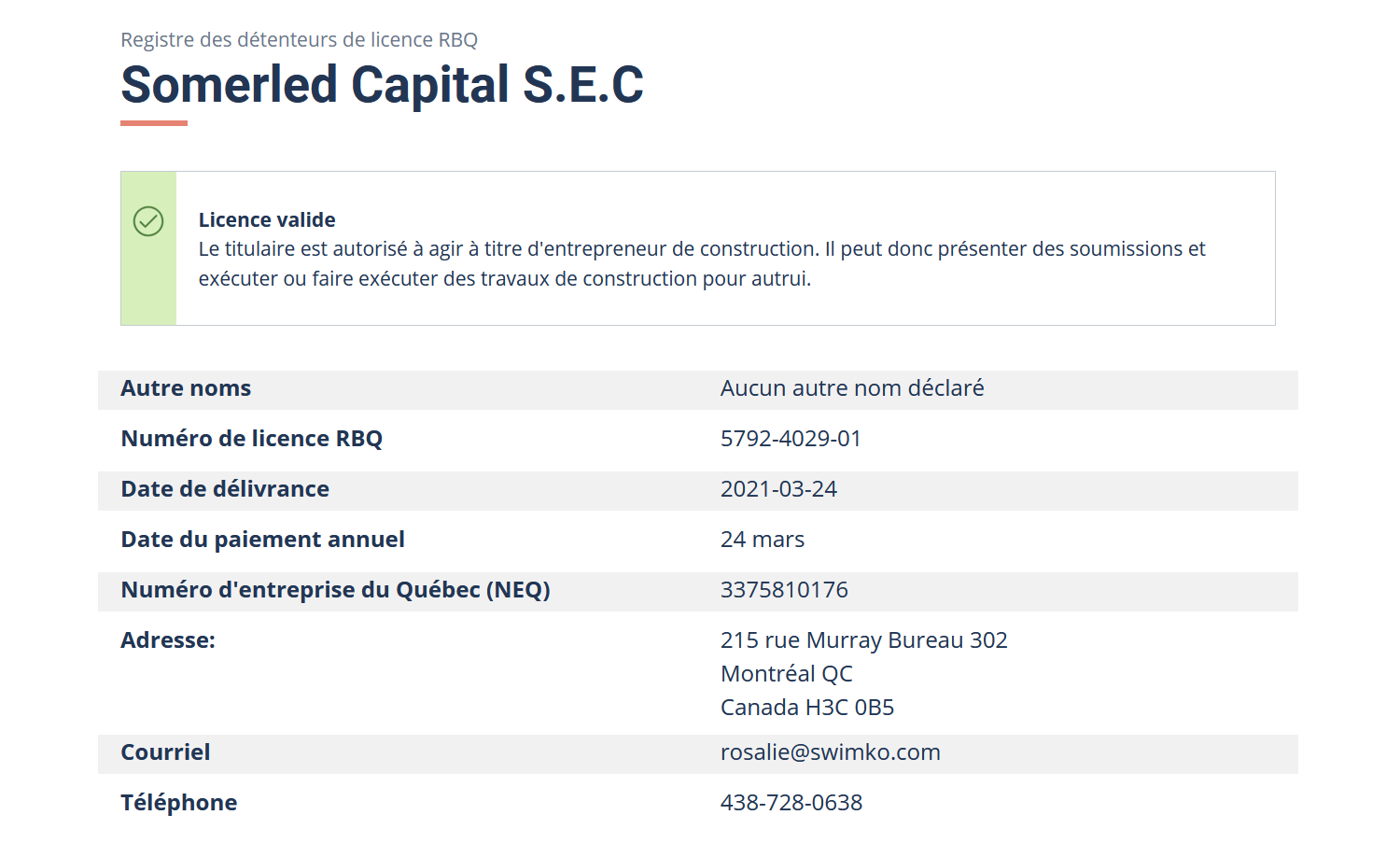Click the Adresse row label

pos(168,640)
